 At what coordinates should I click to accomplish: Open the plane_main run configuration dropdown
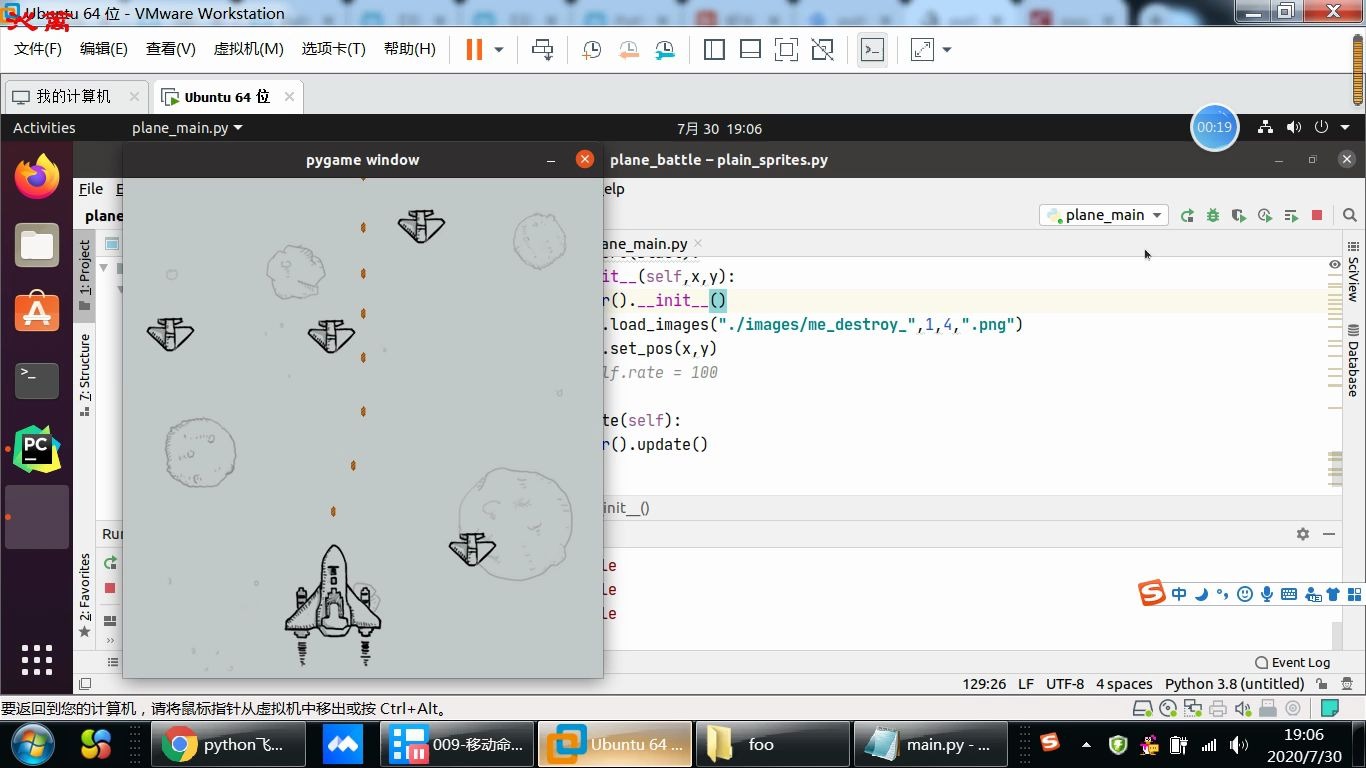click(x=1102, y=215)
